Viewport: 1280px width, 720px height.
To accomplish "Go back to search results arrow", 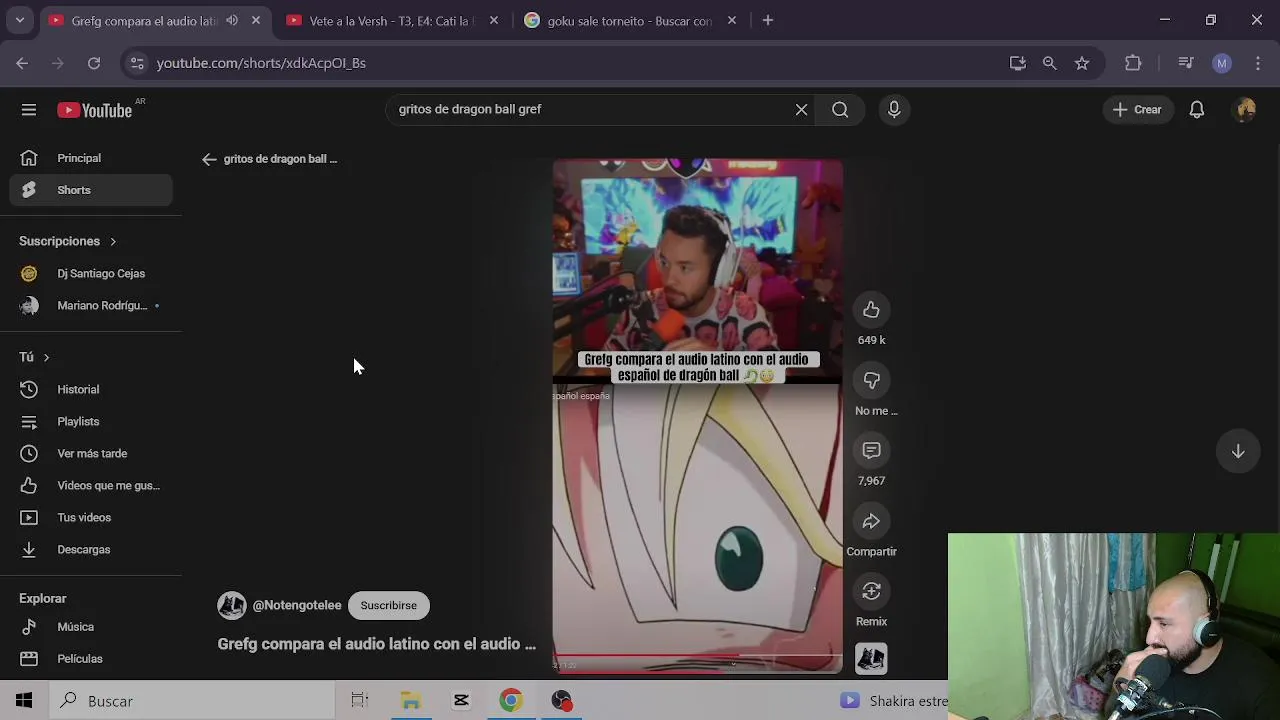I will pyautogui.click(x=209, y=159).
